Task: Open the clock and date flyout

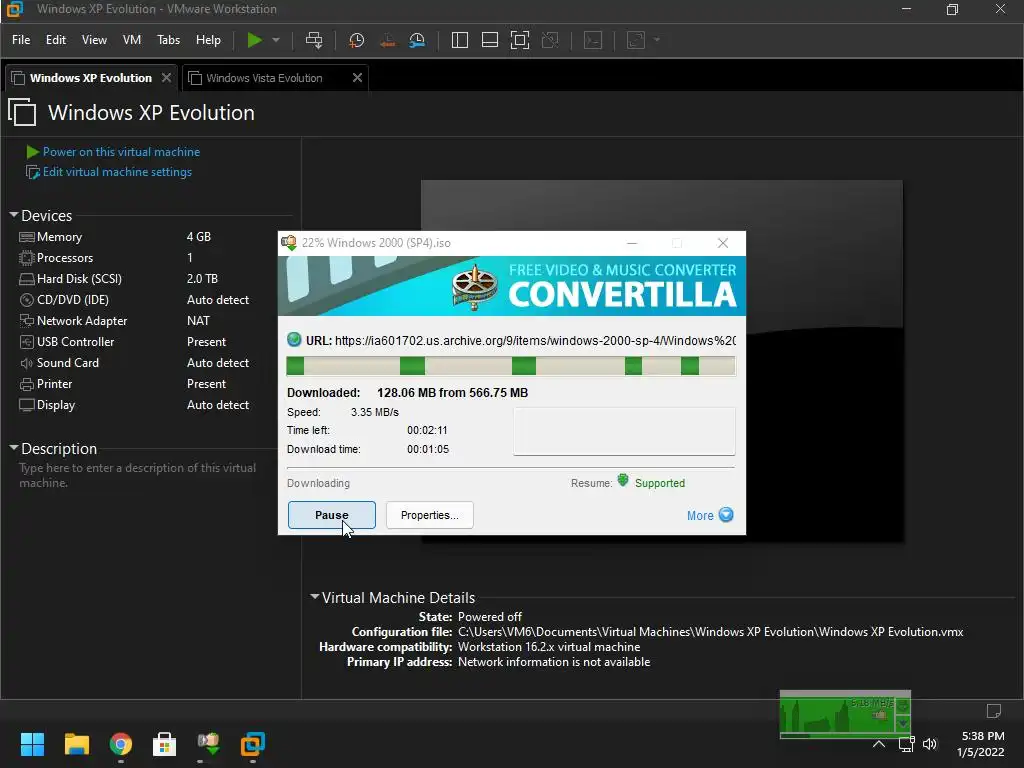Action: [x=981, y=744]
